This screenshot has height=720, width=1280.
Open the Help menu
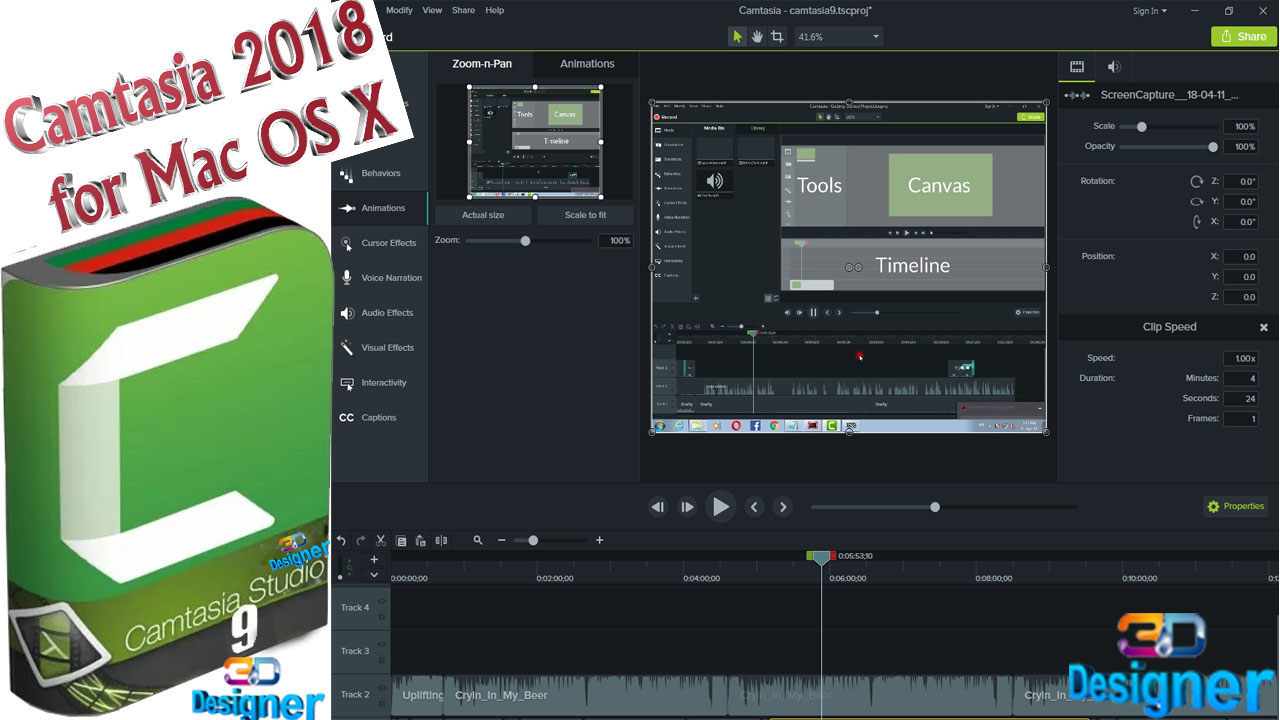coord(494,10)
